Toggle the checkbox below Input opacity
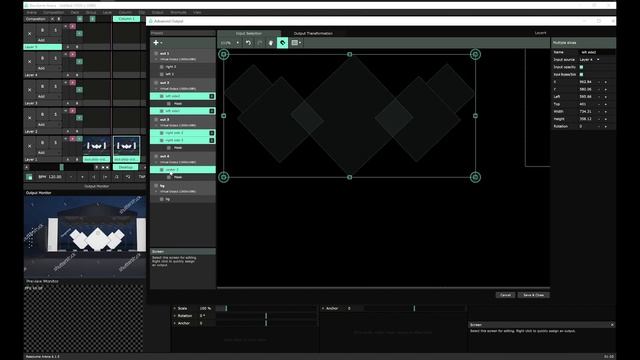640x360 pixels. (581, 74)
